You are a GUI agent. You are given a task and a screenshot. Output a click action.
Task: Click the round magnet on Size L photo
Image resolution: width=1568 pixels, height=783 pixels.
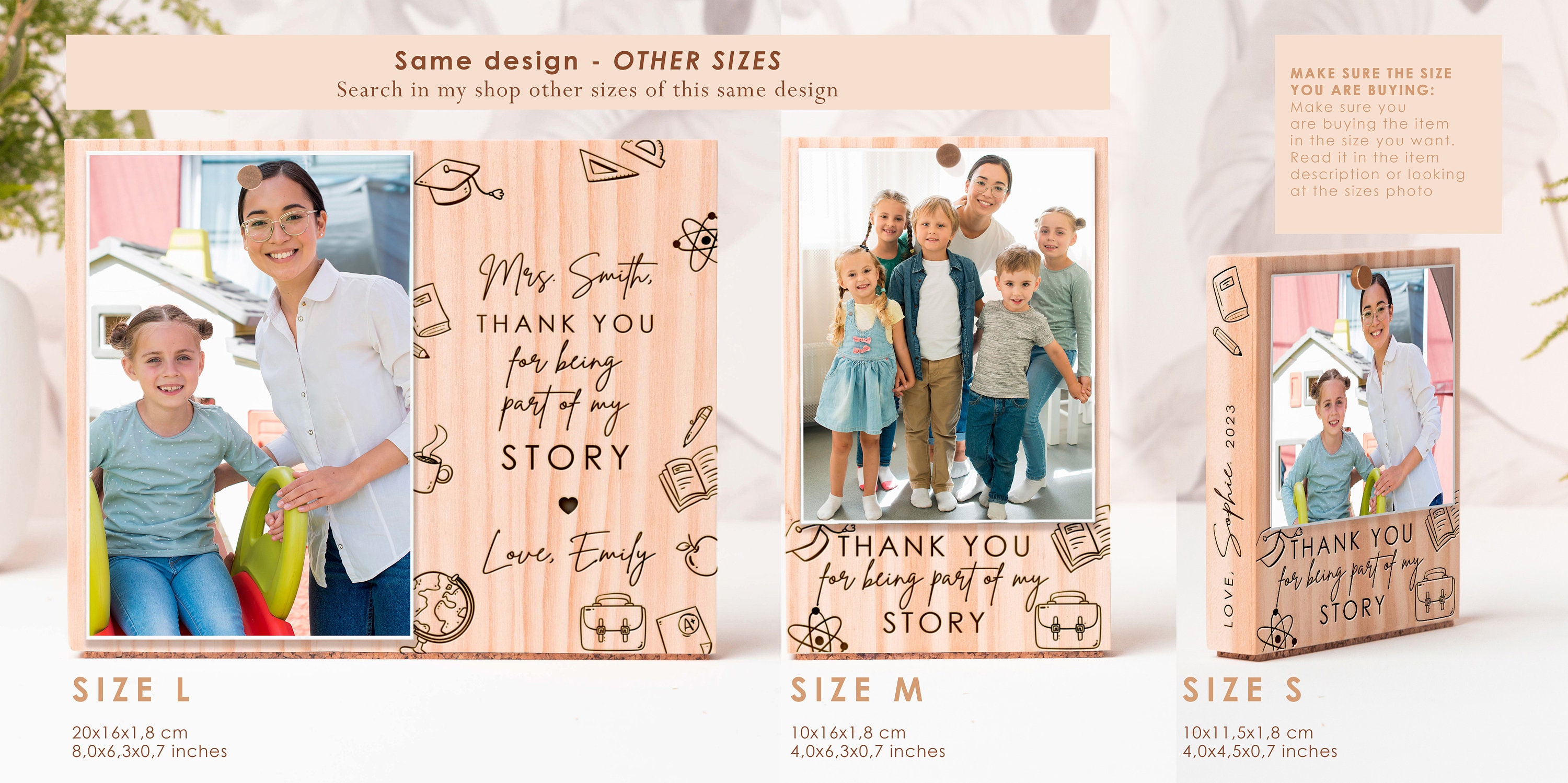(249, 177)
